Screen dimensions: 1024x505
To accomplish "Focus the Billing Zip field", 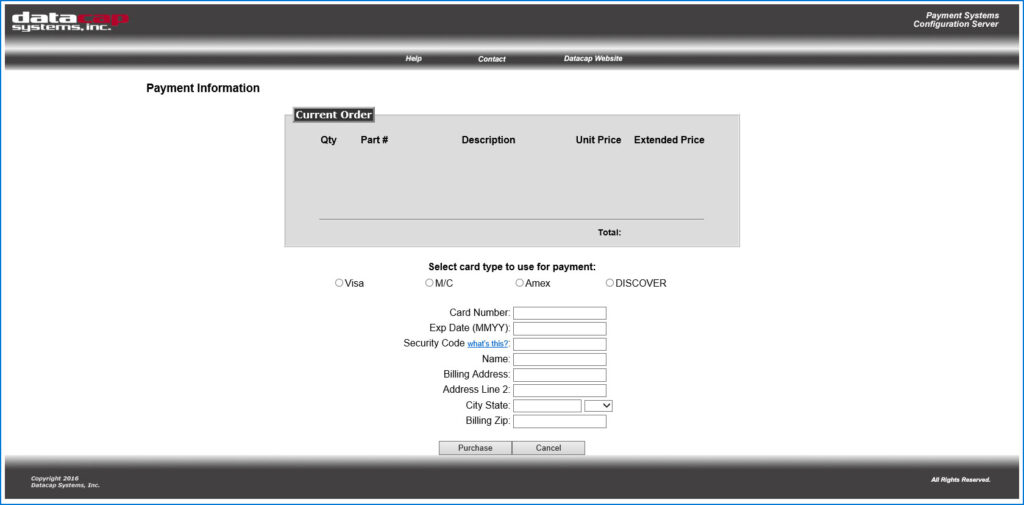I will (560, 421).
